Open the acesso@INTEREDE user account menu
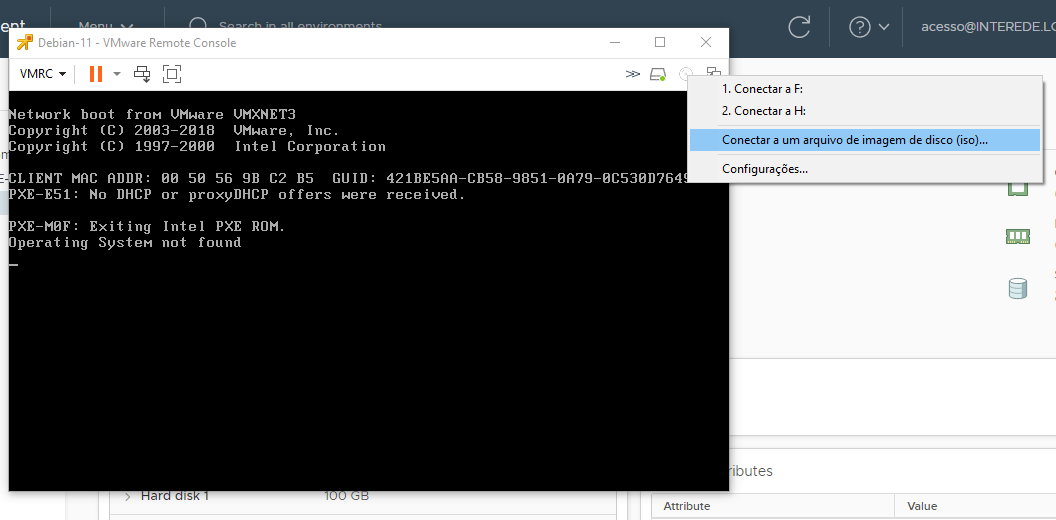The image size is (1056, 520). pos(987,27)
